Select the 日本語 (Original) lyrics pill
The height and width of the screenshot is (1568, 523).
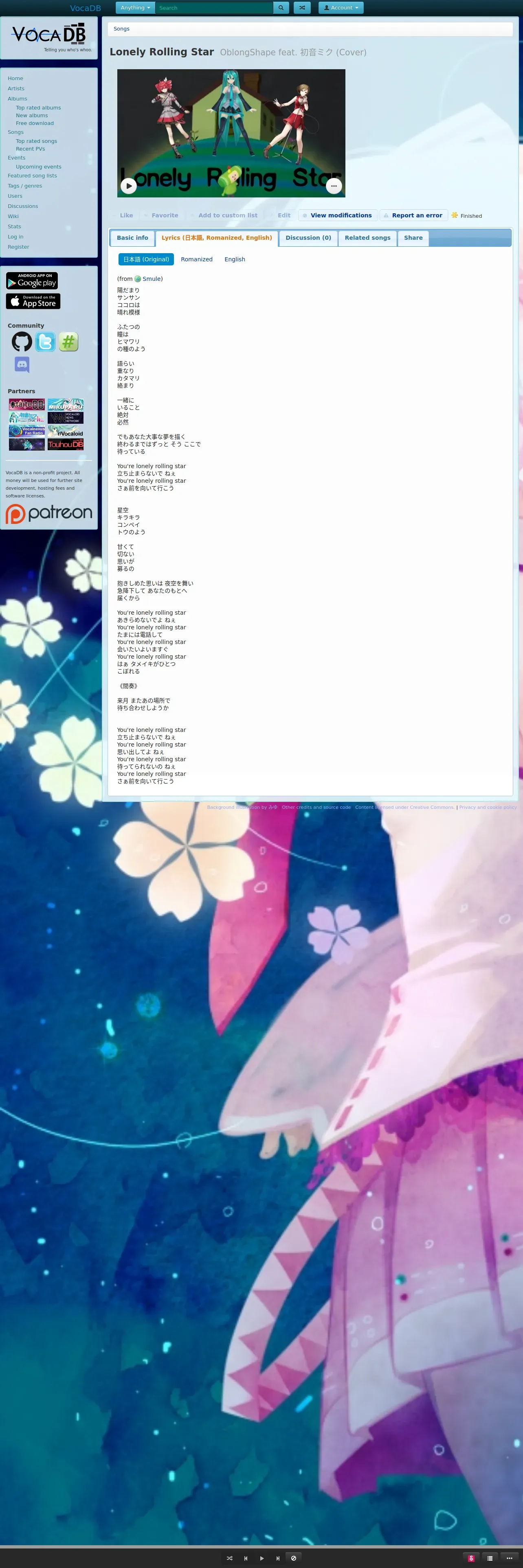click(146, 259)
